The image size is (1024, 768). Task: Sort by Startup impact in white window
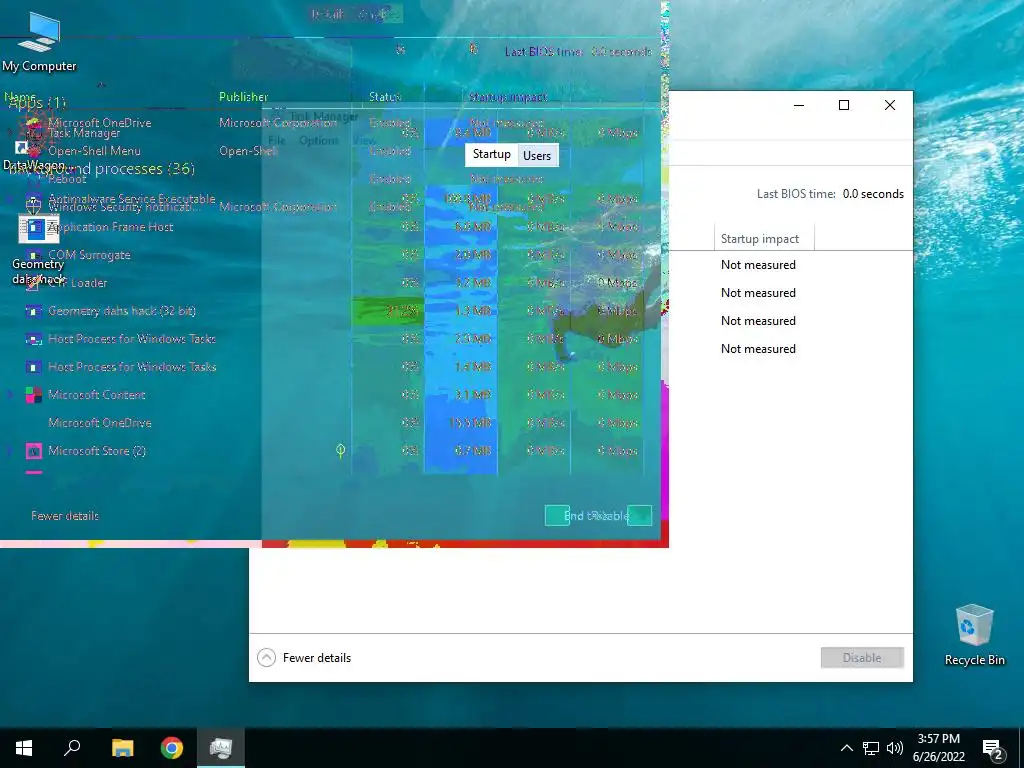point(760,239)
